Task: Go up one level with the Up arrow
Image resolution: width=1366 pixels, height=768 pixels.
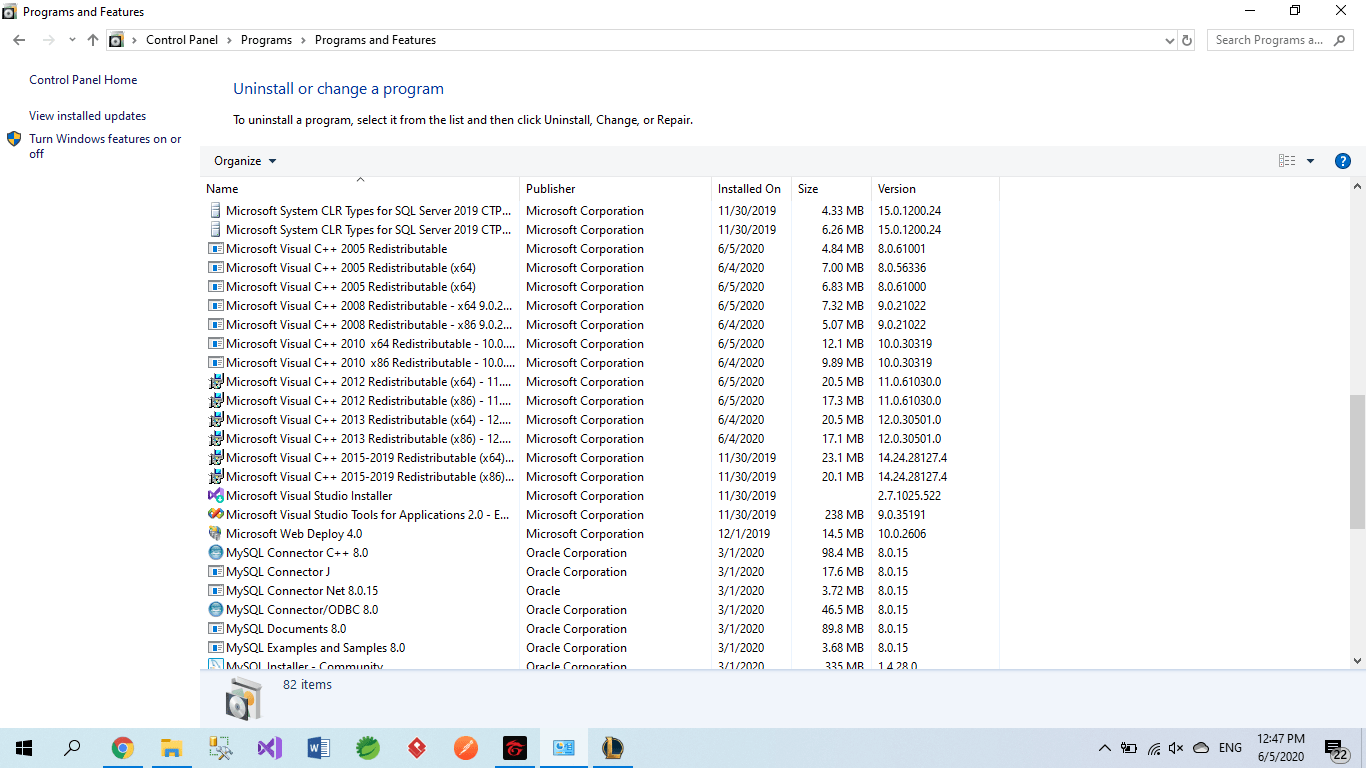Action: coord(93,40)
